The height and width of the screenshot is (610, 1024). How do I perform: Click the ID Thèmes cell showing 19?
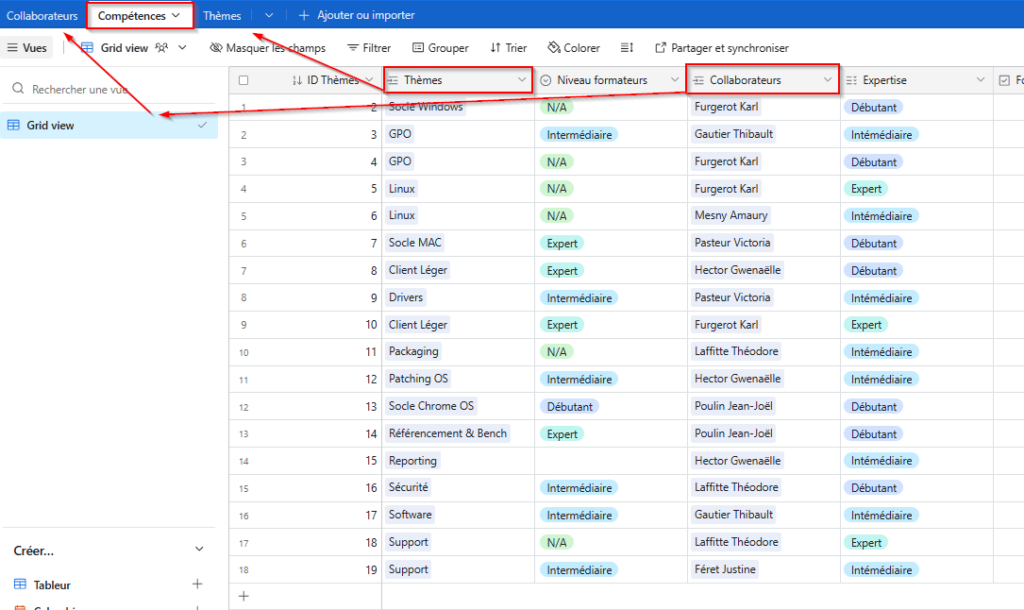click(305, 570)
